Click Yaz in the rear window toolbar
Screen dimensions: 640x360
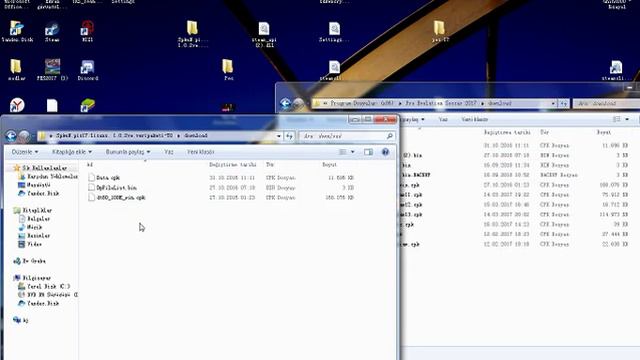[443, 120]
